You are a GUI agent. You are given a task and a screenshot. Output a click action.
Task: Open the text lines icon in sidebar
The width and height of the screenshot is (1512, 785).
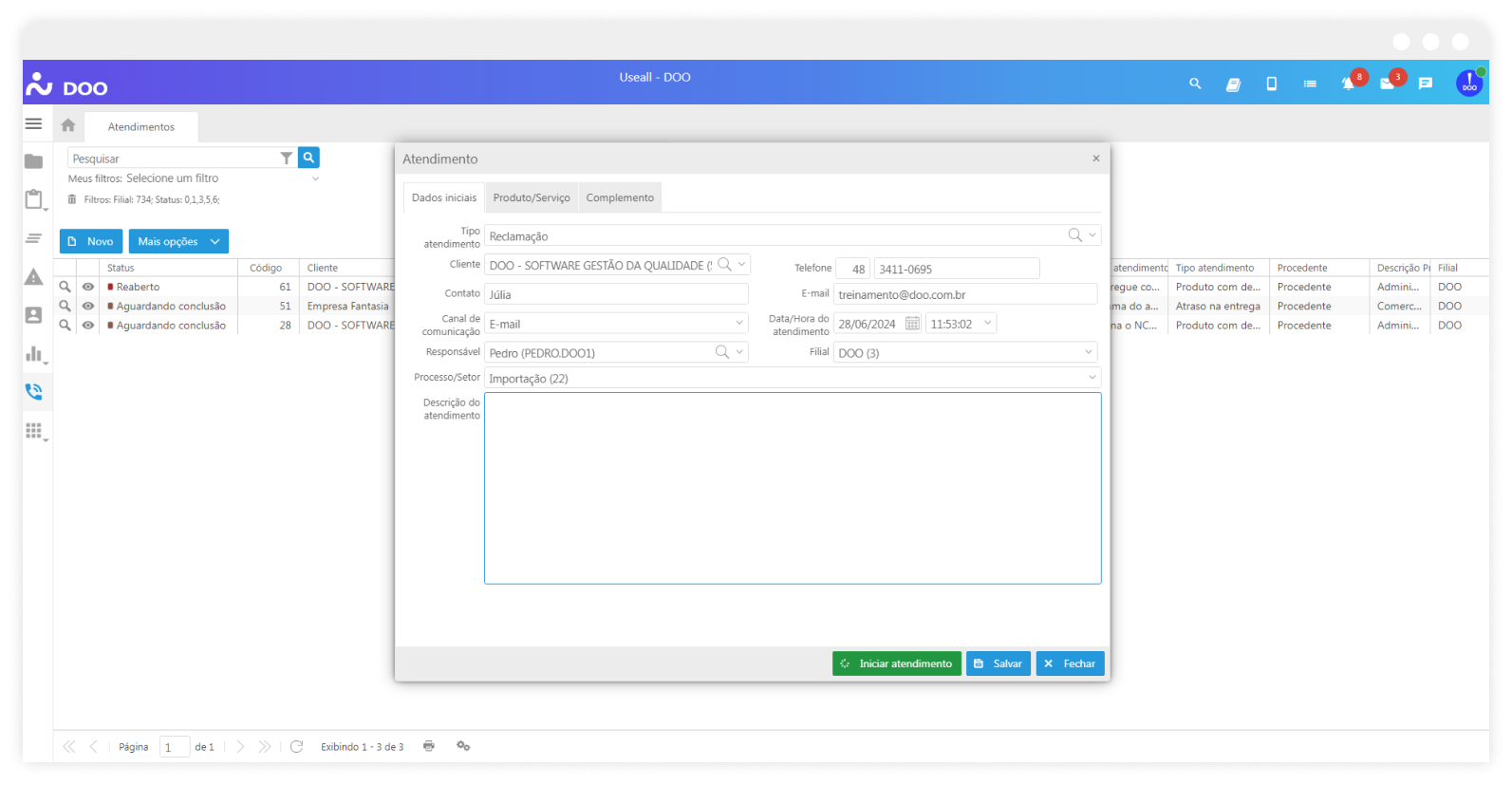(34, 238)
